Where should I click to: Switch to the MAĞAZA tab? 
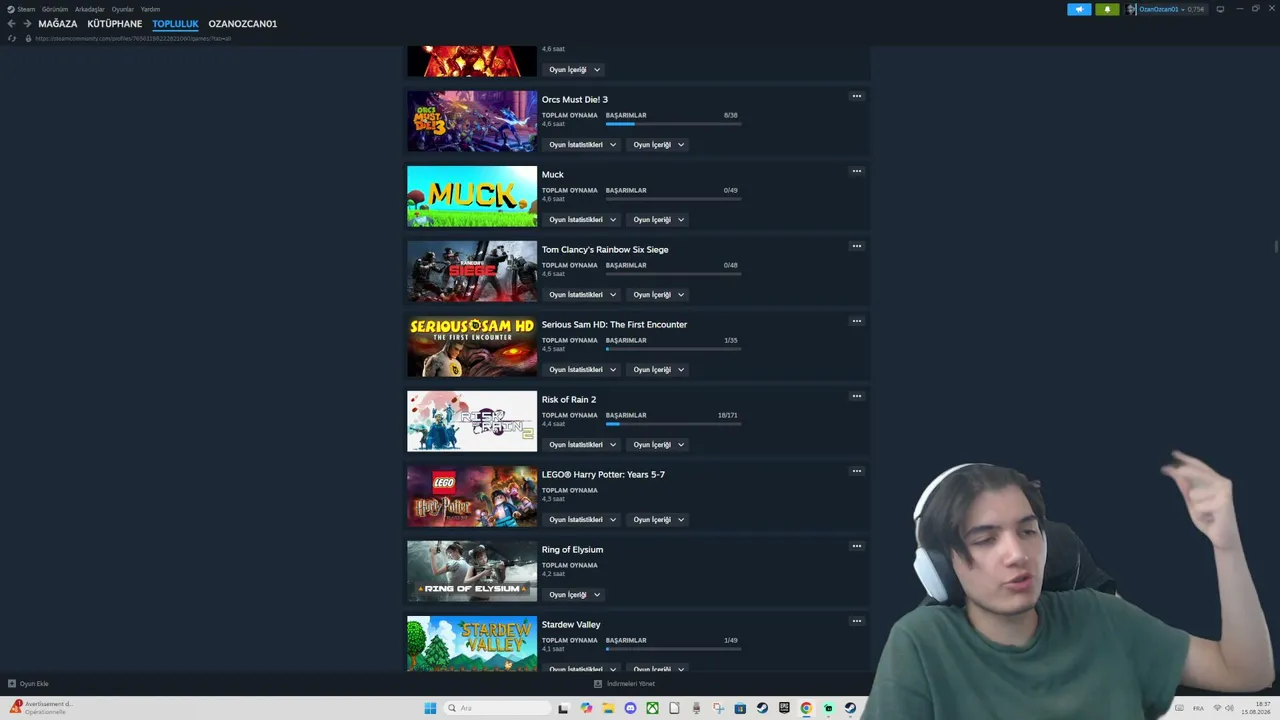[x=58, y=24]
